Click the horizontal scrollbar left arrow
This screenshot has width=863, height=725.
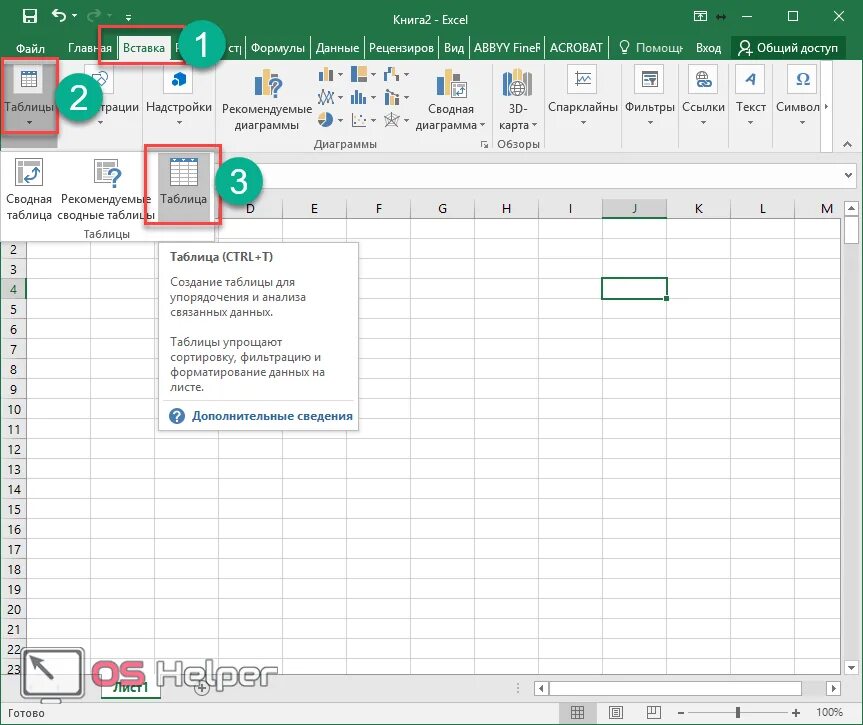(541, 688)
